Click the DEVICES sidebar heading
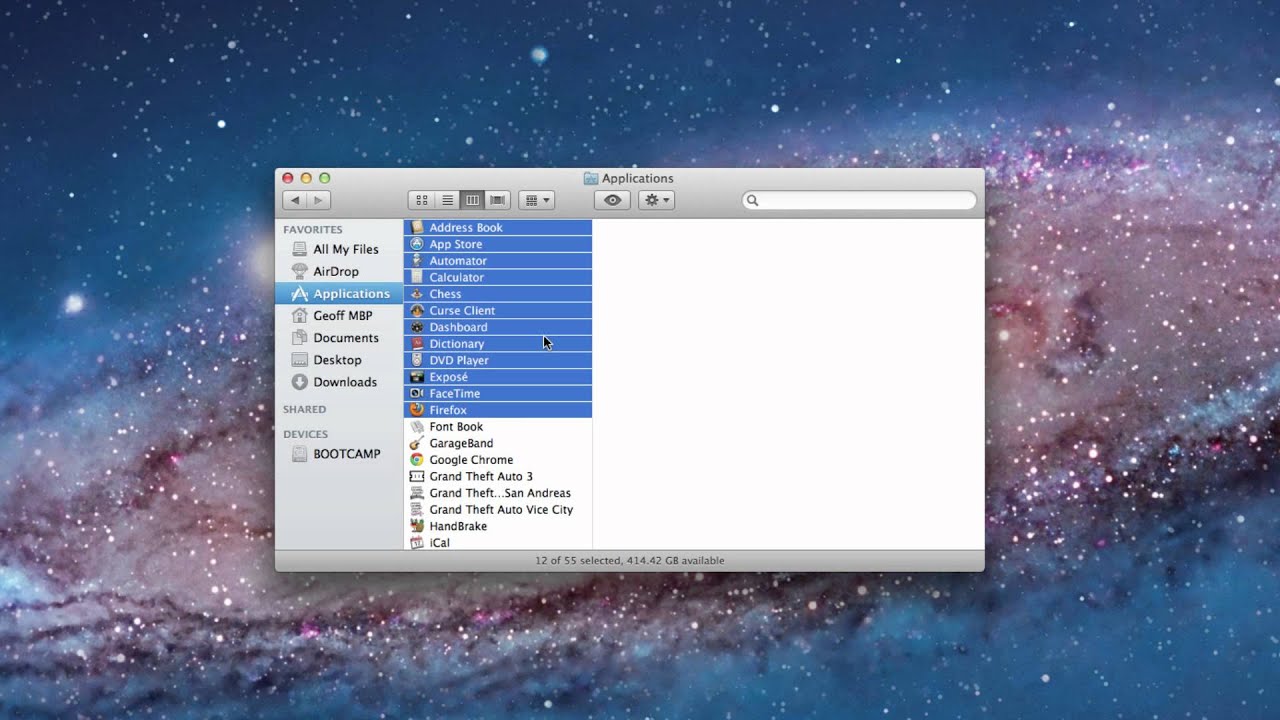This screenshot has width=1280, height=720. pos(305,434)
